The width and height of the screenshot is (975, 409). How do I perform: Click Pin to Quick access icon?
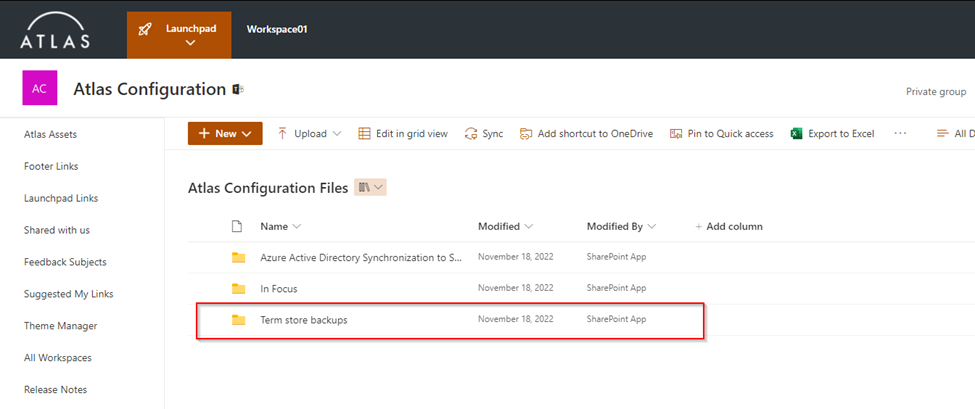coord(676,134)
